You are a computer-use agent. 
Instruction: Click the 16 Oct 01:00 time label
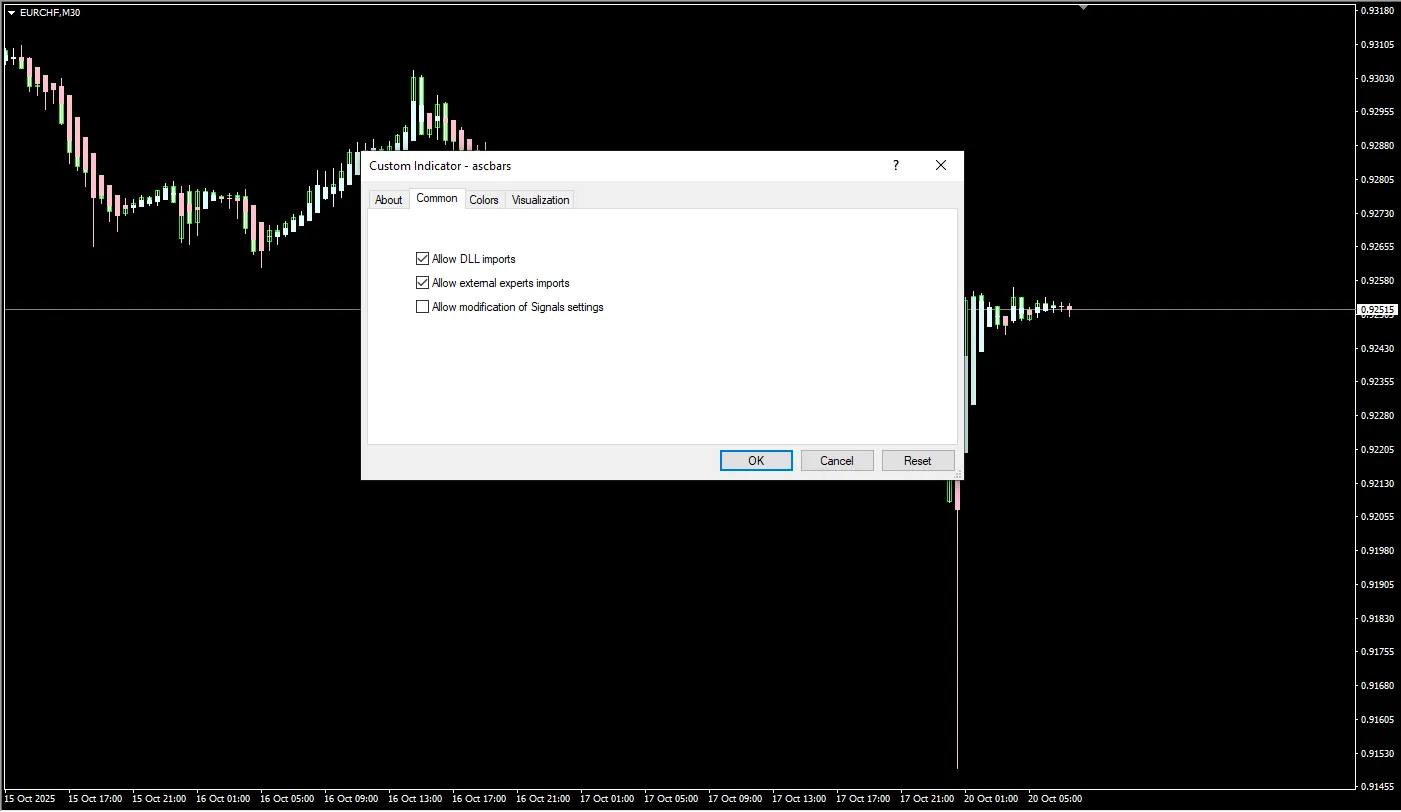(223, 799)
